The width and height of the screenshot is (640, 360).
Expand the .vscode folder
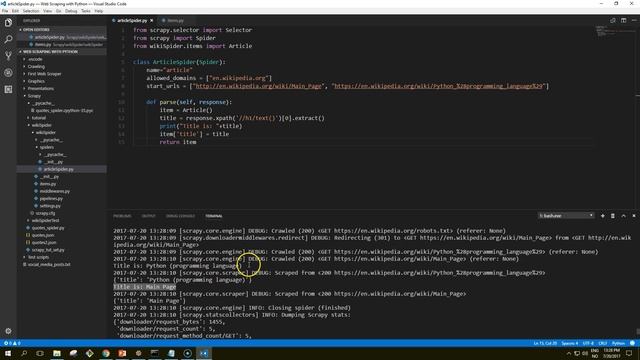click(x=35, y=59)
